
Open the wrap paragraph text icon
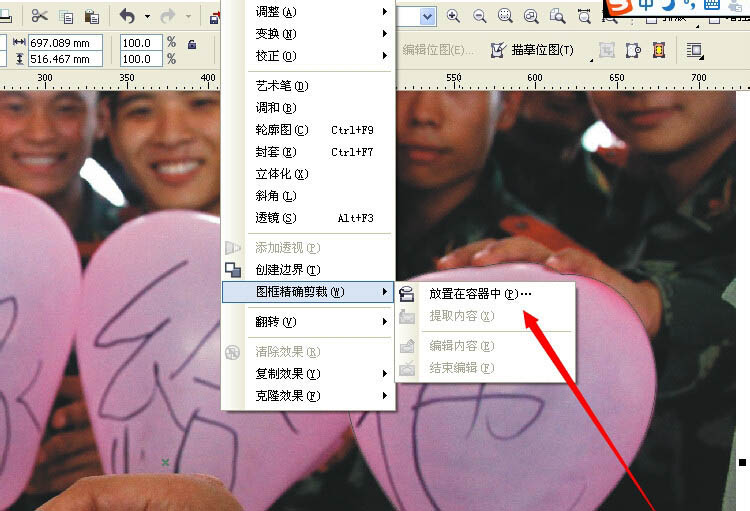coord(695,50)
